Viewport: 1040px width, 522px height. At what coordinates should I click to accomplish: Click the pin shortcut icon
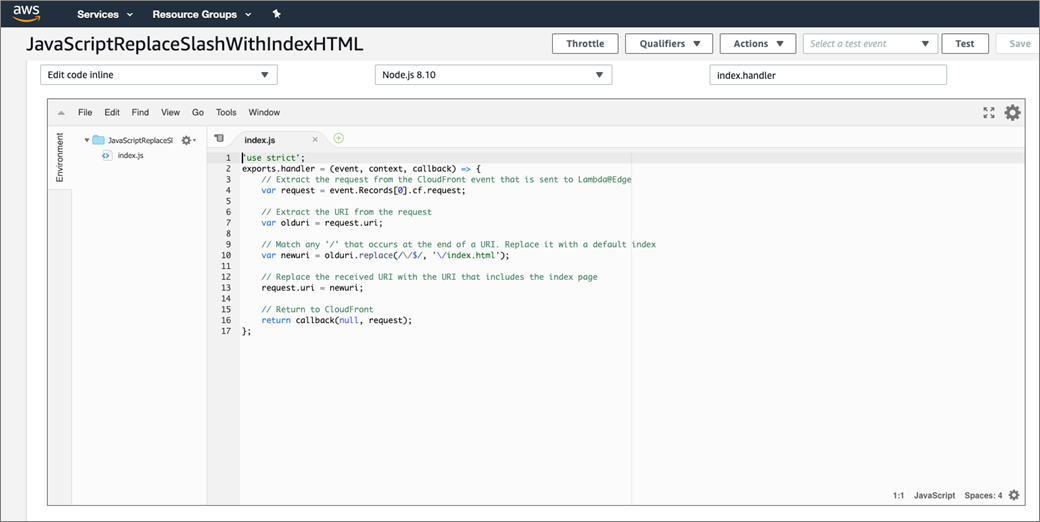277,14
